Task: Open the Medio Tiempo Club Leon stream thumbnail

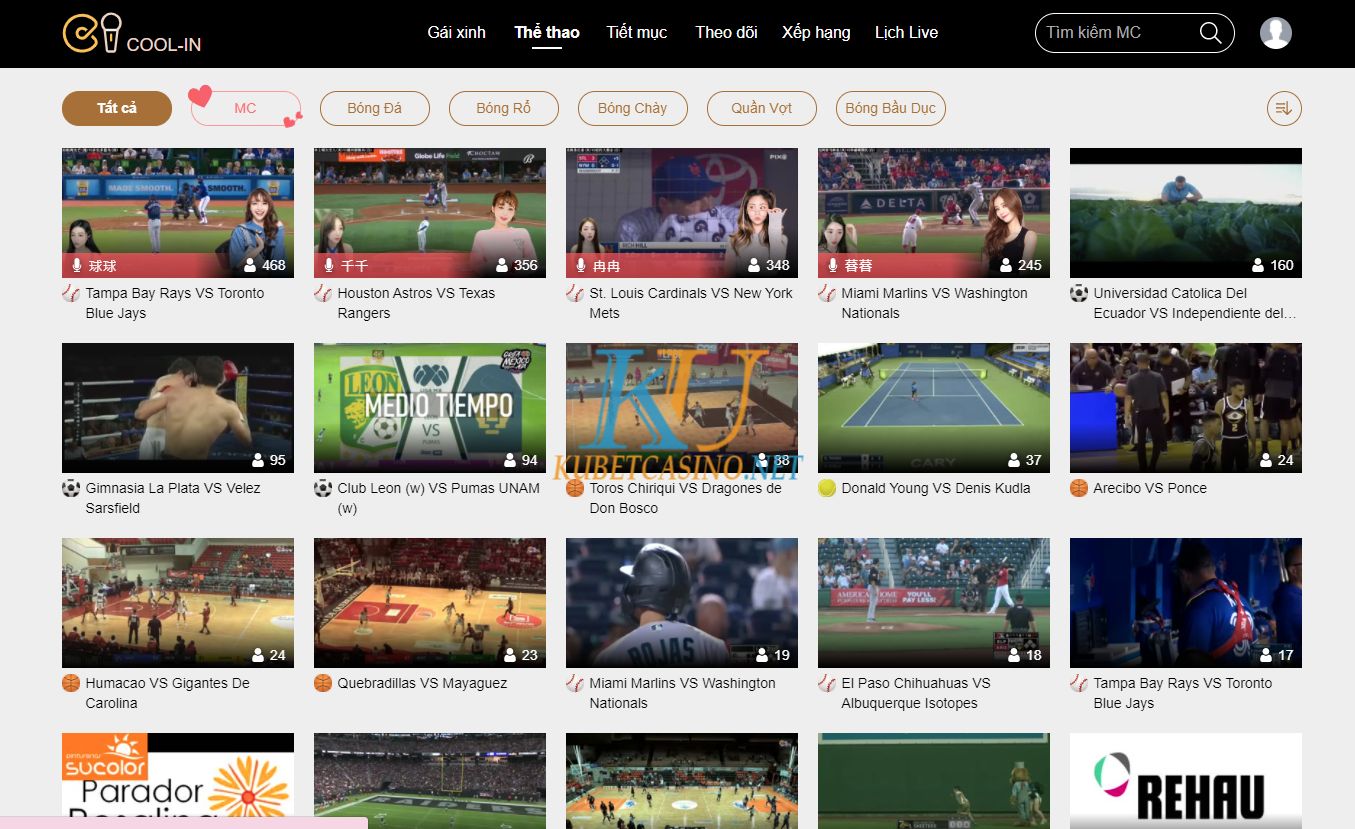Action: [x=430, y=407]
